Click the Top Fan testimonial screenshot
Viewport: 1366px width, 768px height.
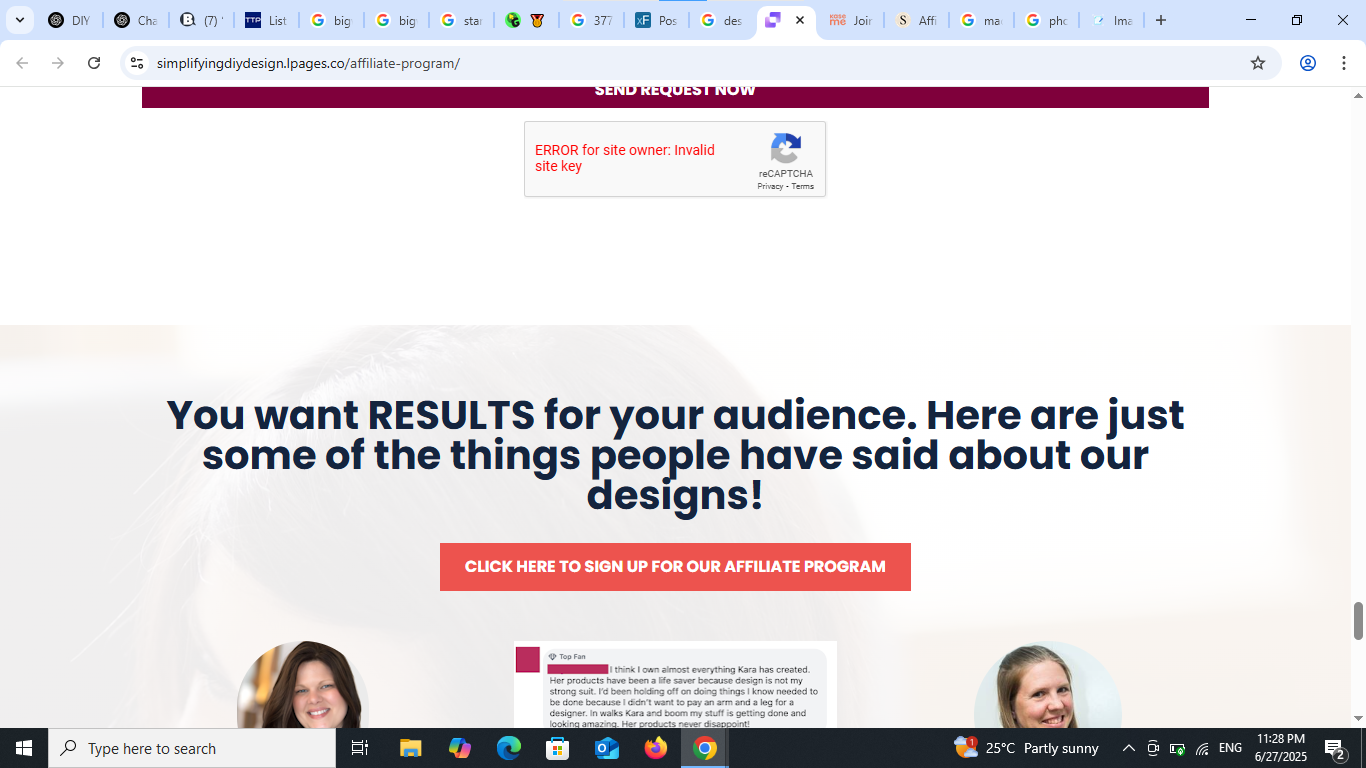(x=675, y=685)
